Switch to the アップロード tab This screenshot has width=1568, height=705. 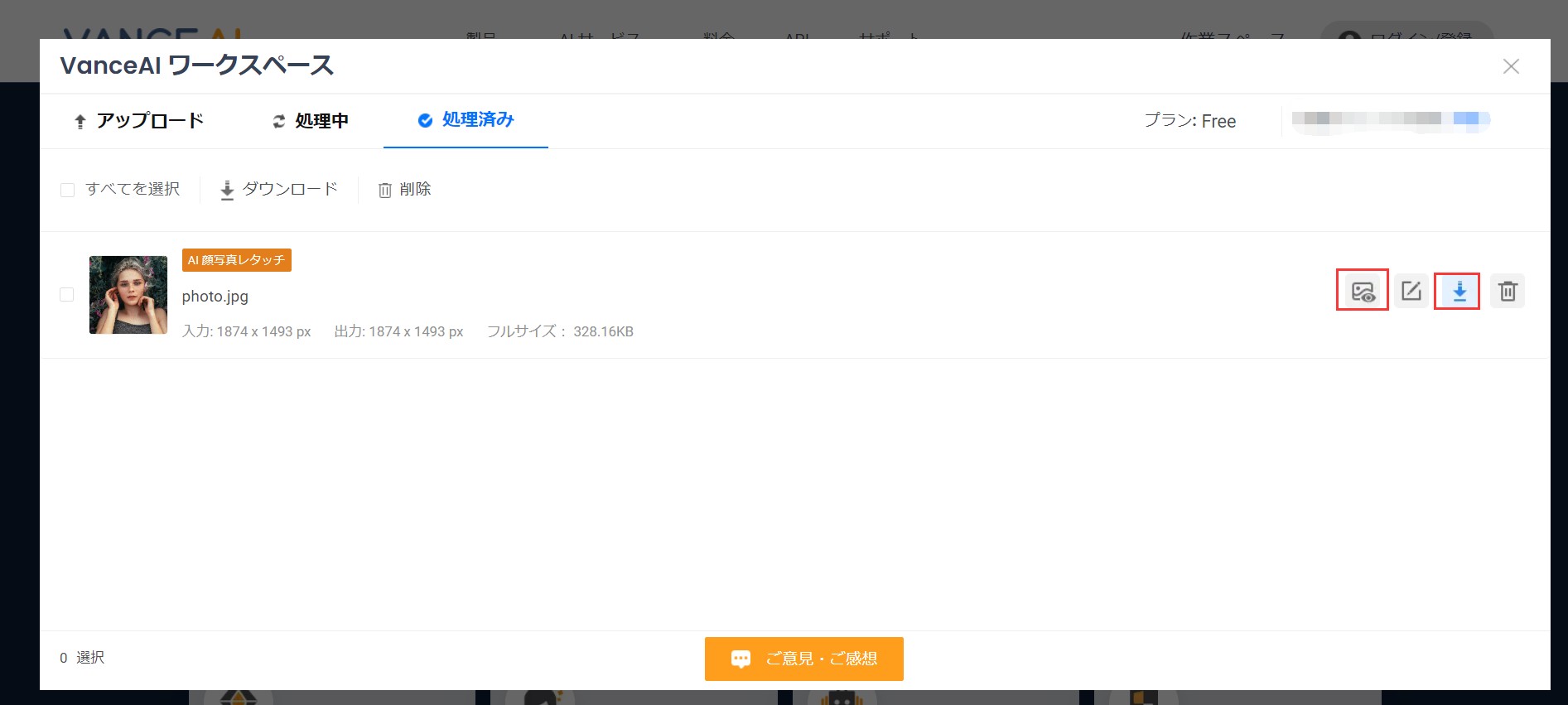coord(138,121)
